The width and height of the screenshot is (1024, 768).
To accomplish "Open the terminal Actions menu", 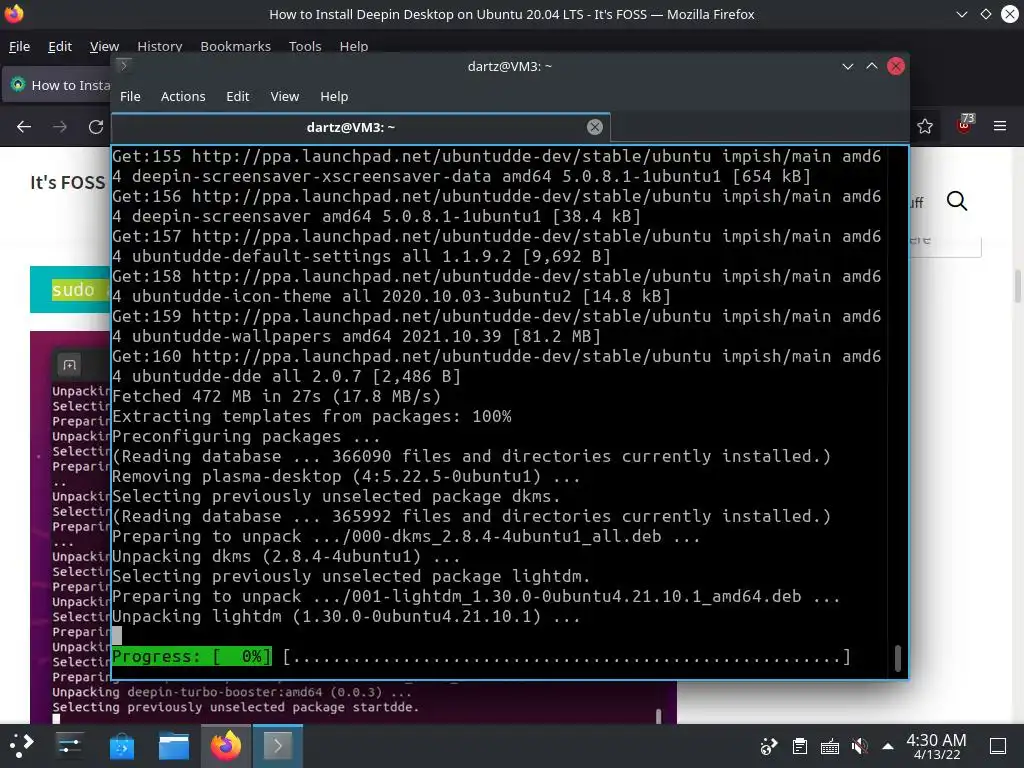I will pos(183,97).
